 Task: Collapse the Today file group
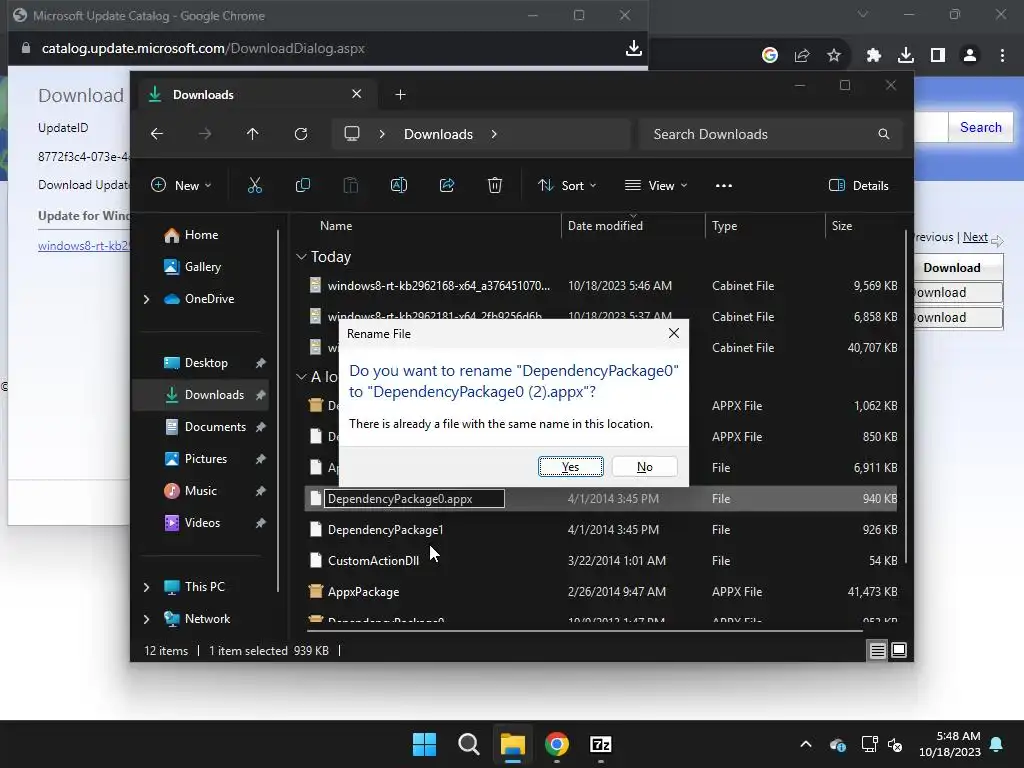click(x=301, y=257)
